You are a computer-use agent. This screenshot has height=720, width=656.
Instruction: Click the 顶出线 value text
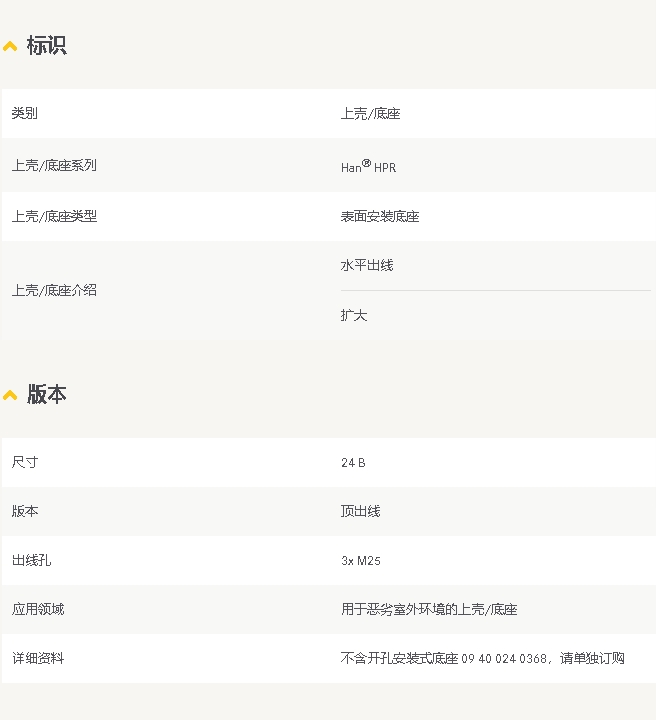click(360, 512)
